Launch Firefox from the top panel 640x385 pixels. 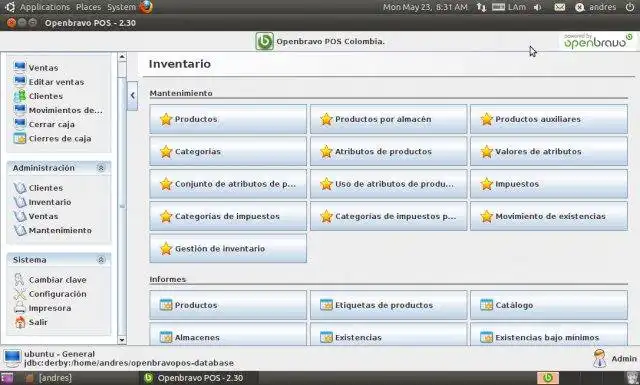coord(146,7)
